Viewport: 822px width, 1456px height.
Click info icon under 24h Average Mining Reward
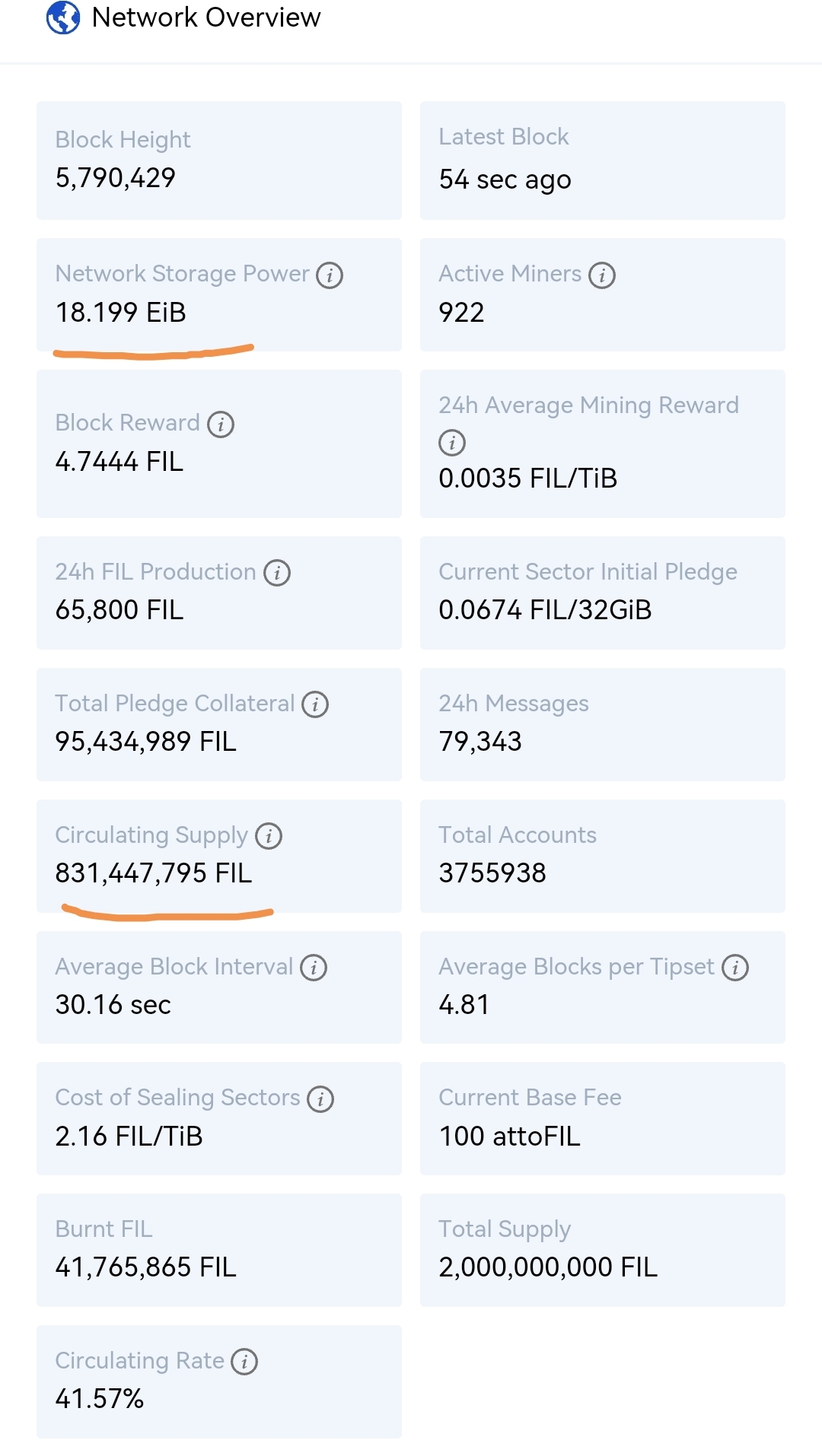(x=452, y=442)
